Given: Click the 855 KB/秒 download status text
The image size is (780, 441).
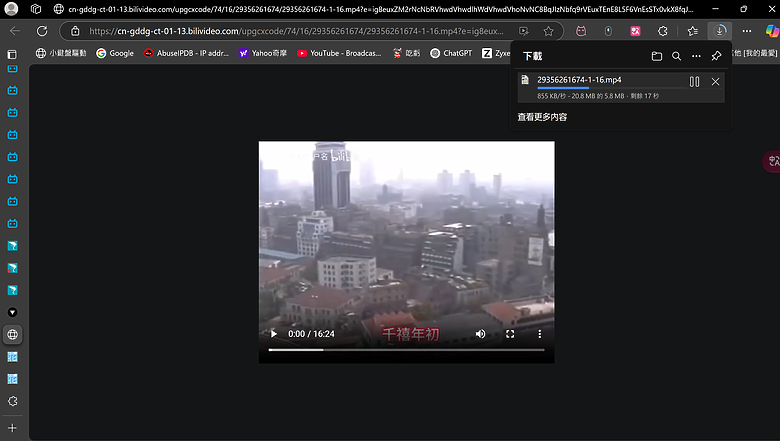Looking at the screenshot, I should pyautogui.click(x=597, y=96).
